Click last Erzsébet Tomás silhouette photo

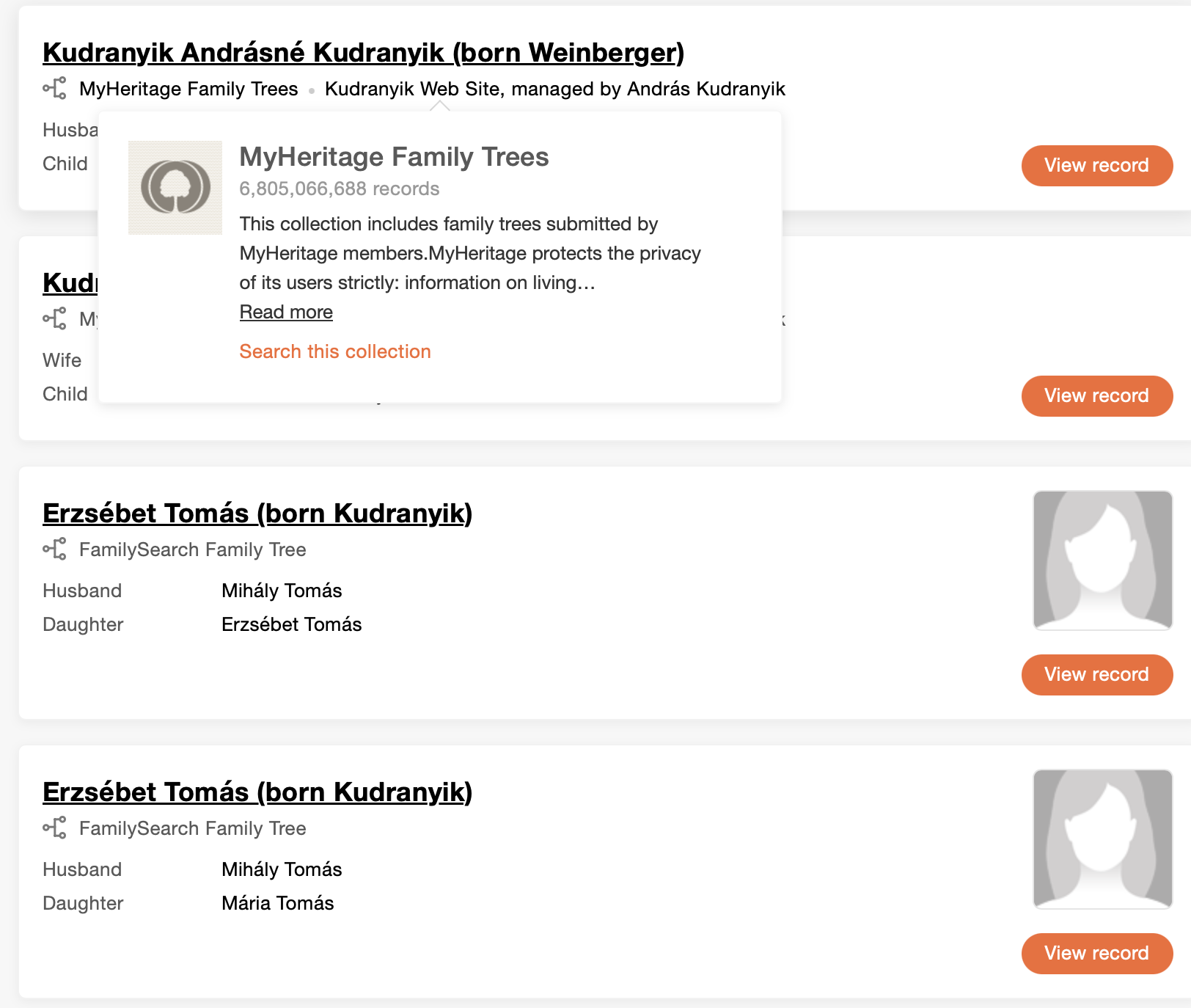point(1102,839)
